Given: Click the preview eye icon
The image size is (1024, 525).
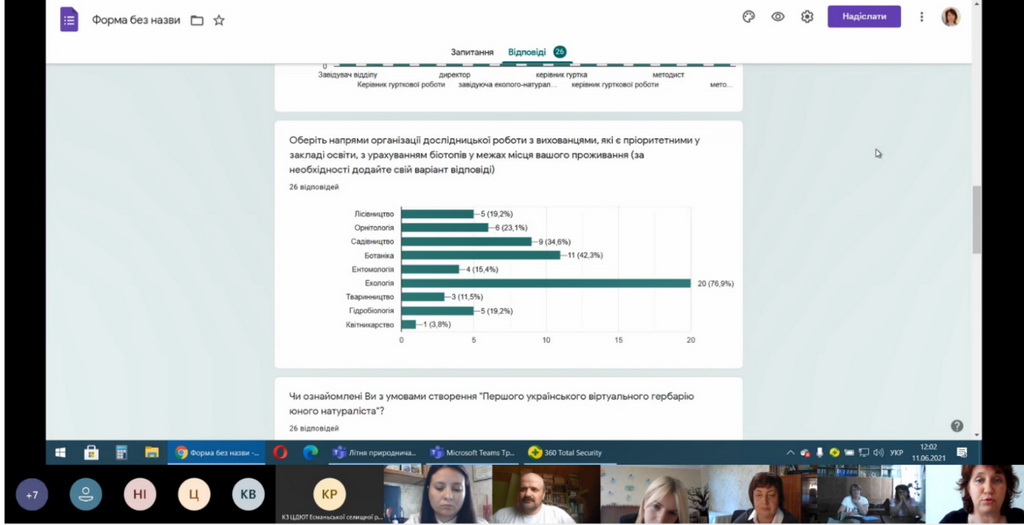Looking at the screenshot, I should tap(778, 17).
